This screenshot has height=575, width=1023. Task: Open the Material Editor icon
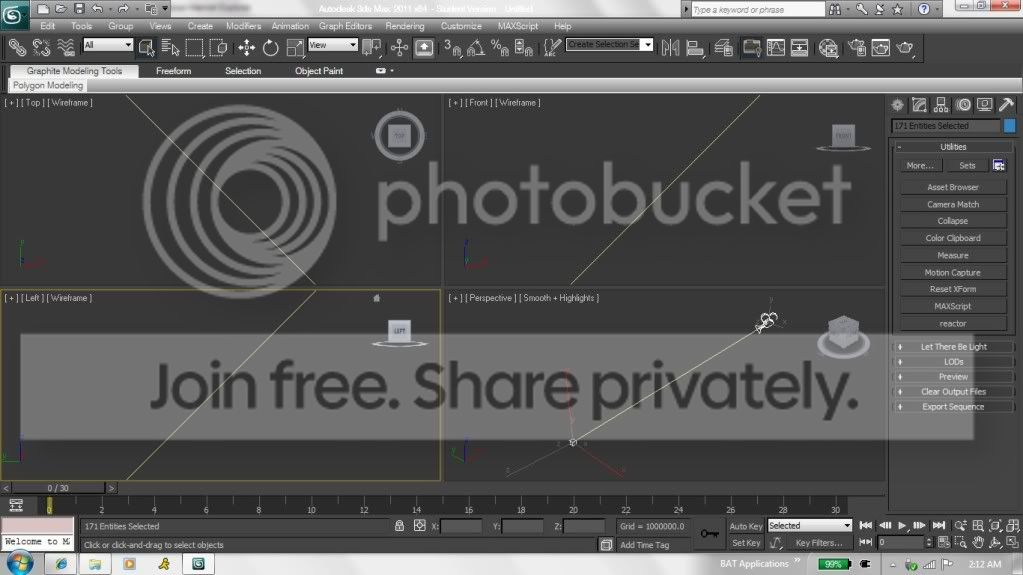point(828,48)
